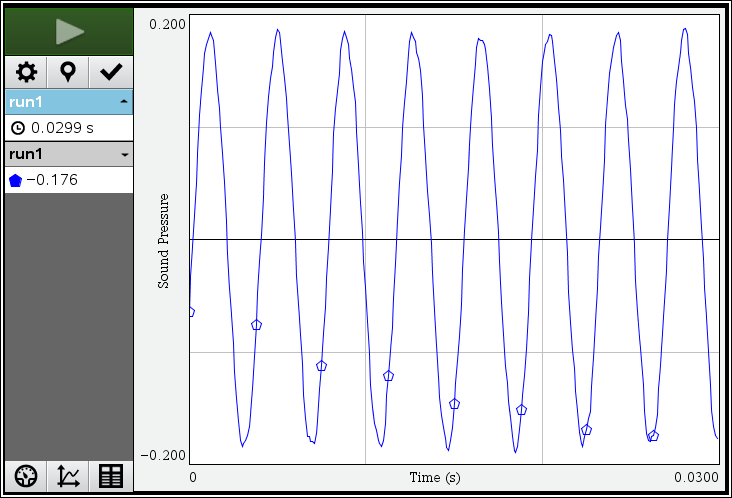
Task: Start data collection with the play button
Action: [x=69, y=31]
